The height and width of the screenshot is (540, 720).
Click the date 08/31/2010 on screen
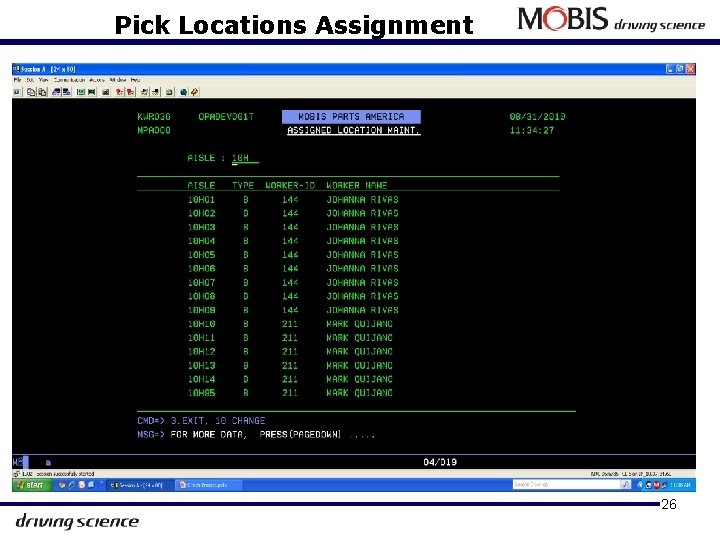click(x=537, y=117)
